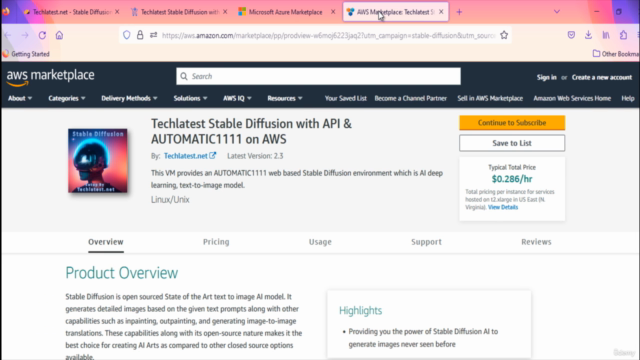Open Sell in AWS Marketplace
The image size is (640, 360).
point(490,98)
